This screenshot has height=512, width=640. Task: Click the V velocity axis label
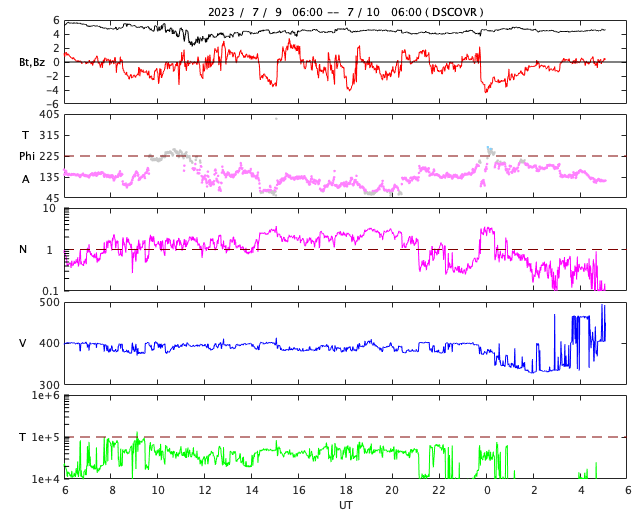pos(23,343)
